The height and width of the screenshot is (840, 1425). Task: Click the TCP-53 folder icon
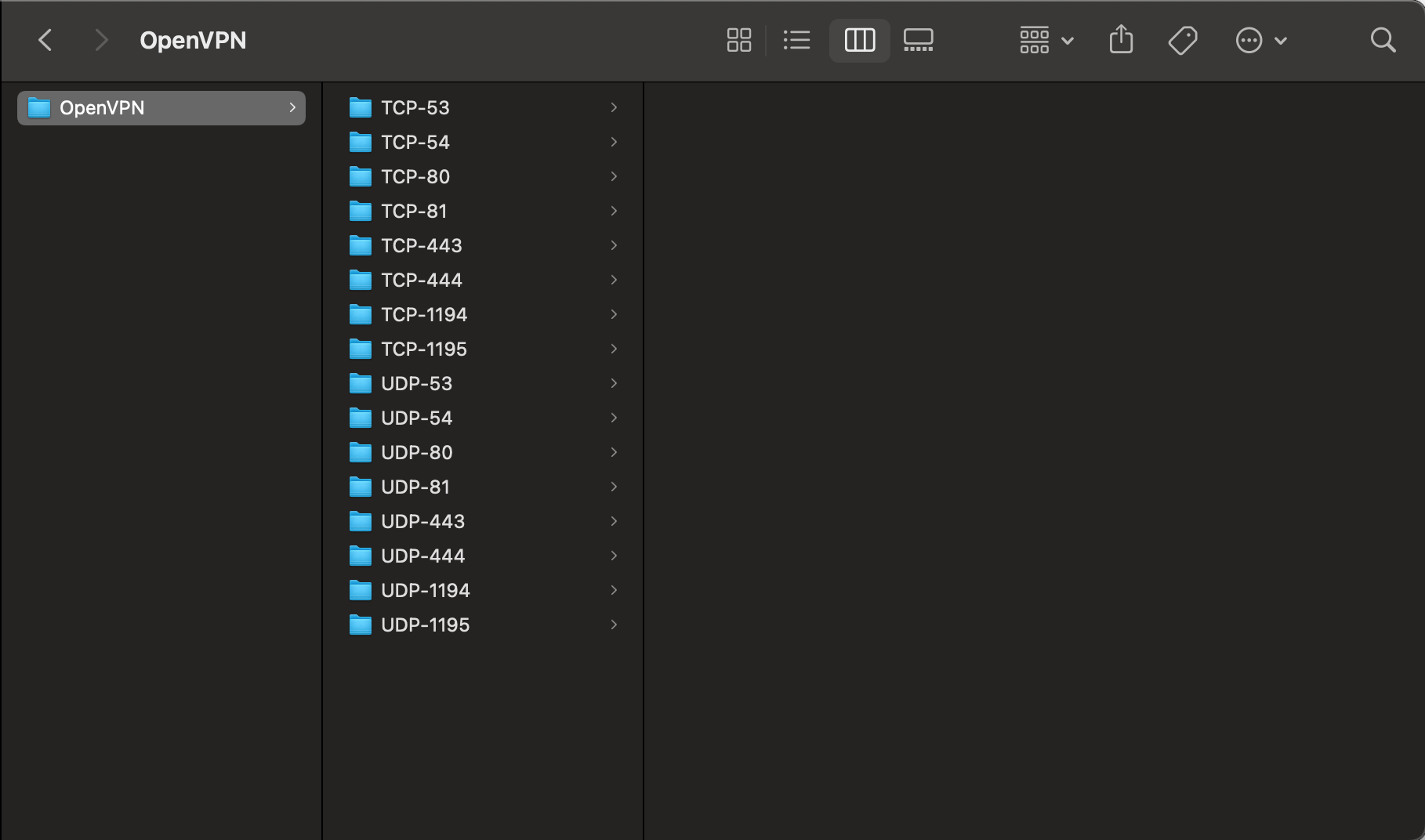point(361,107)
